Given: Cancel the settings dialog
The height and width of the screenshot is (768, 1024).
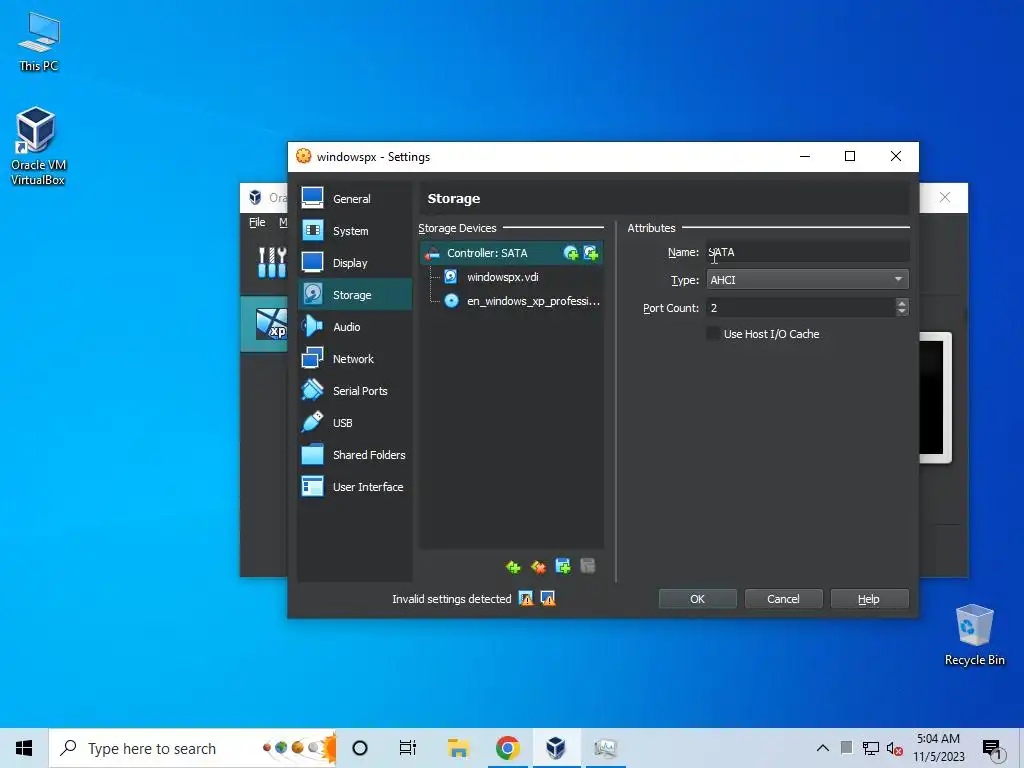Looking at the screenshot, I should pyautogui.click(x=783, y=599).
